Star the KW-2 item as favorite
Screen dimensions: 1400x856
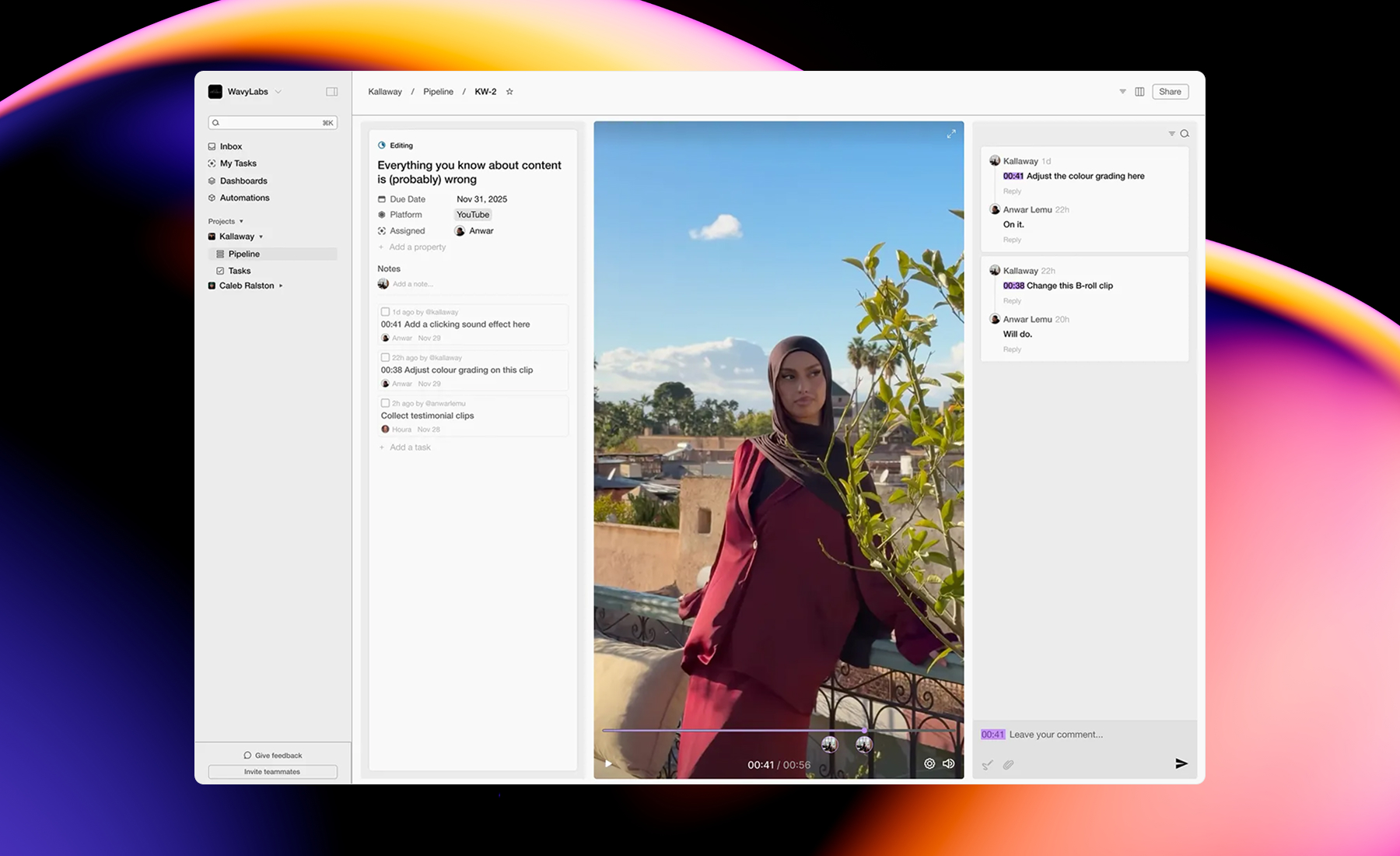[509, 92]
